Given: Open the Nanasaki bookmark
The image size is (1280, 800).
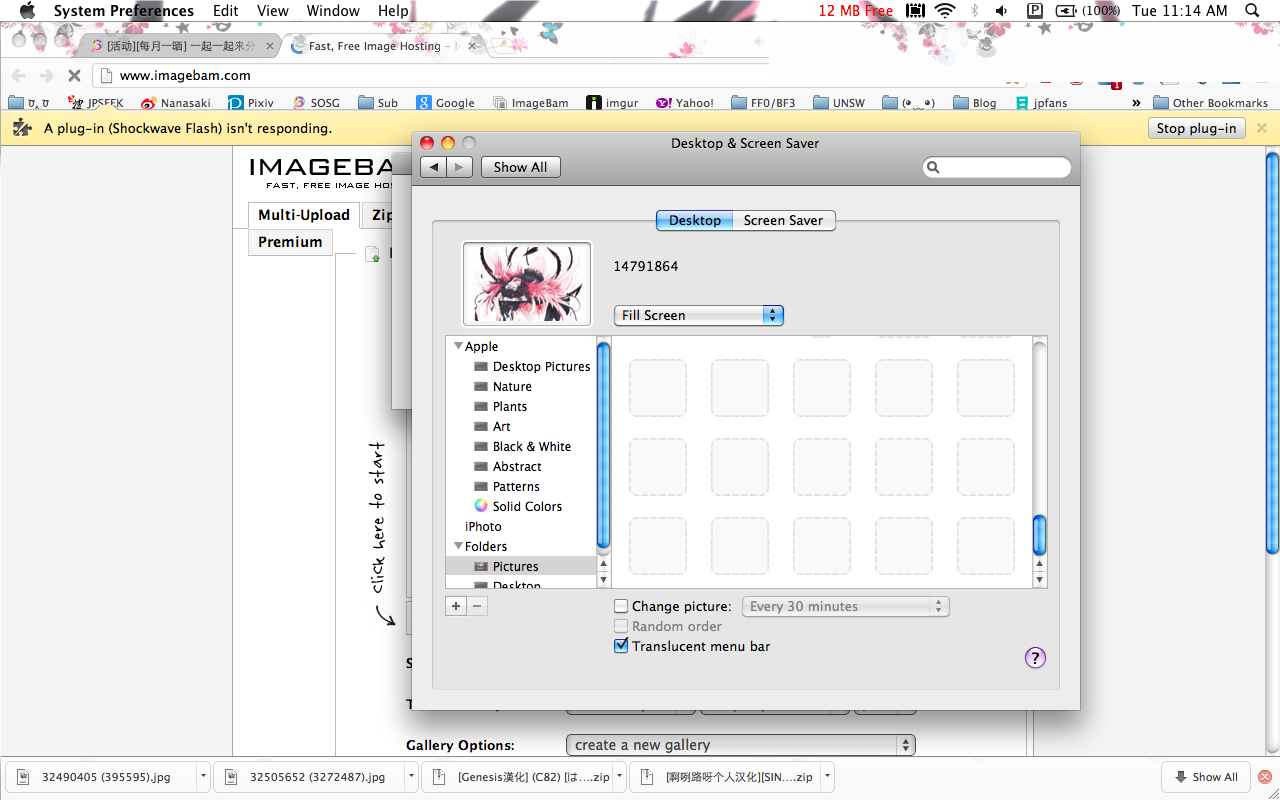Looking at the screenshot, I should click(176, 103).
